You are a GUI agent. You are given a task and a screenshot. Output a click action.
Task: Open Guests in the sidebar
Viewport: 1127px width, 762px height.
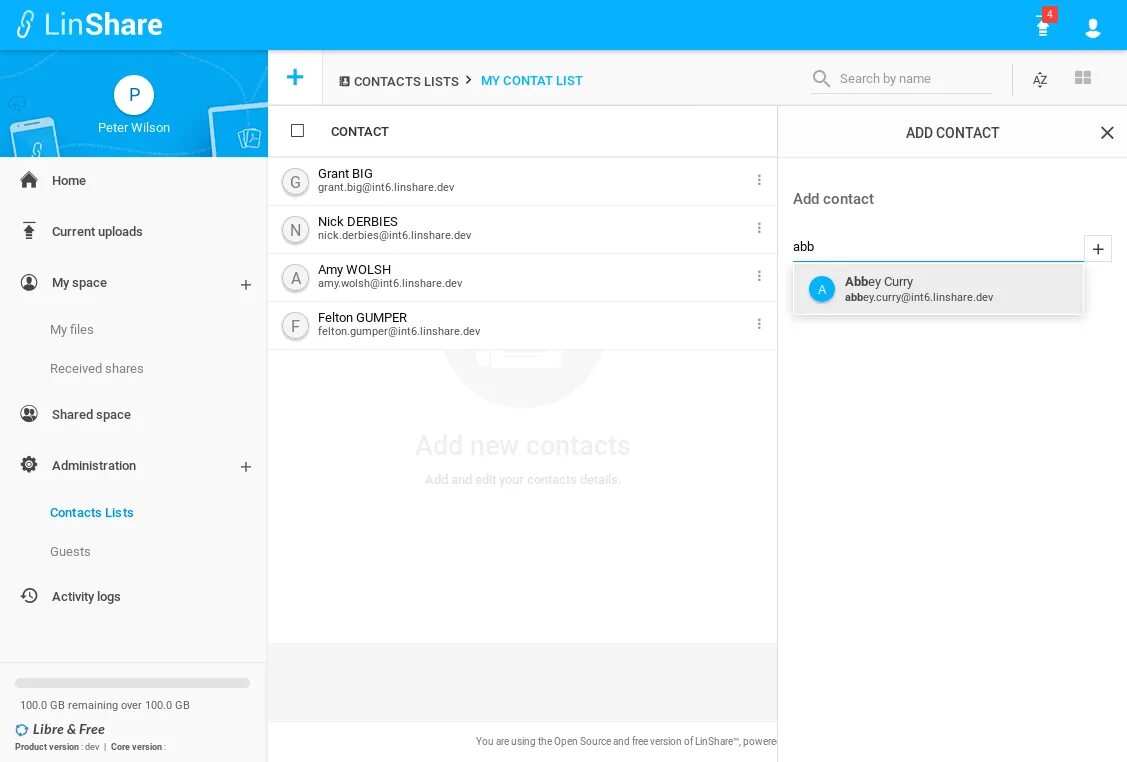click(x=70, y=551)
